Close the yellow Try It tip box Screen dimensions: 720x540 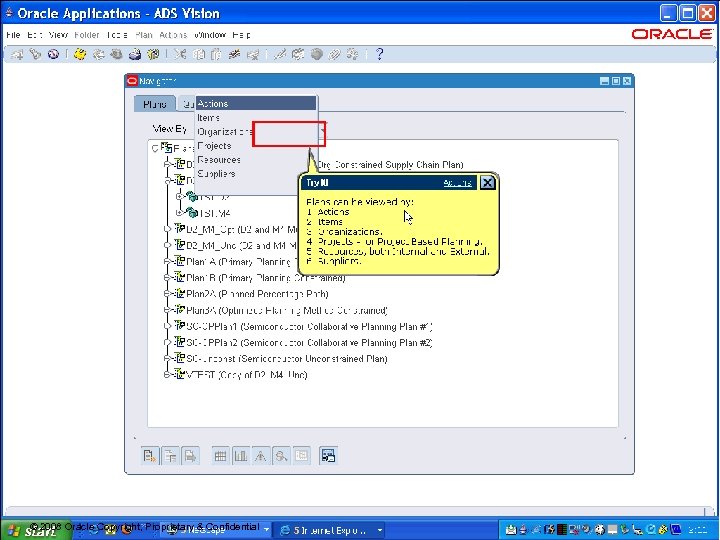tap(487, 183)
